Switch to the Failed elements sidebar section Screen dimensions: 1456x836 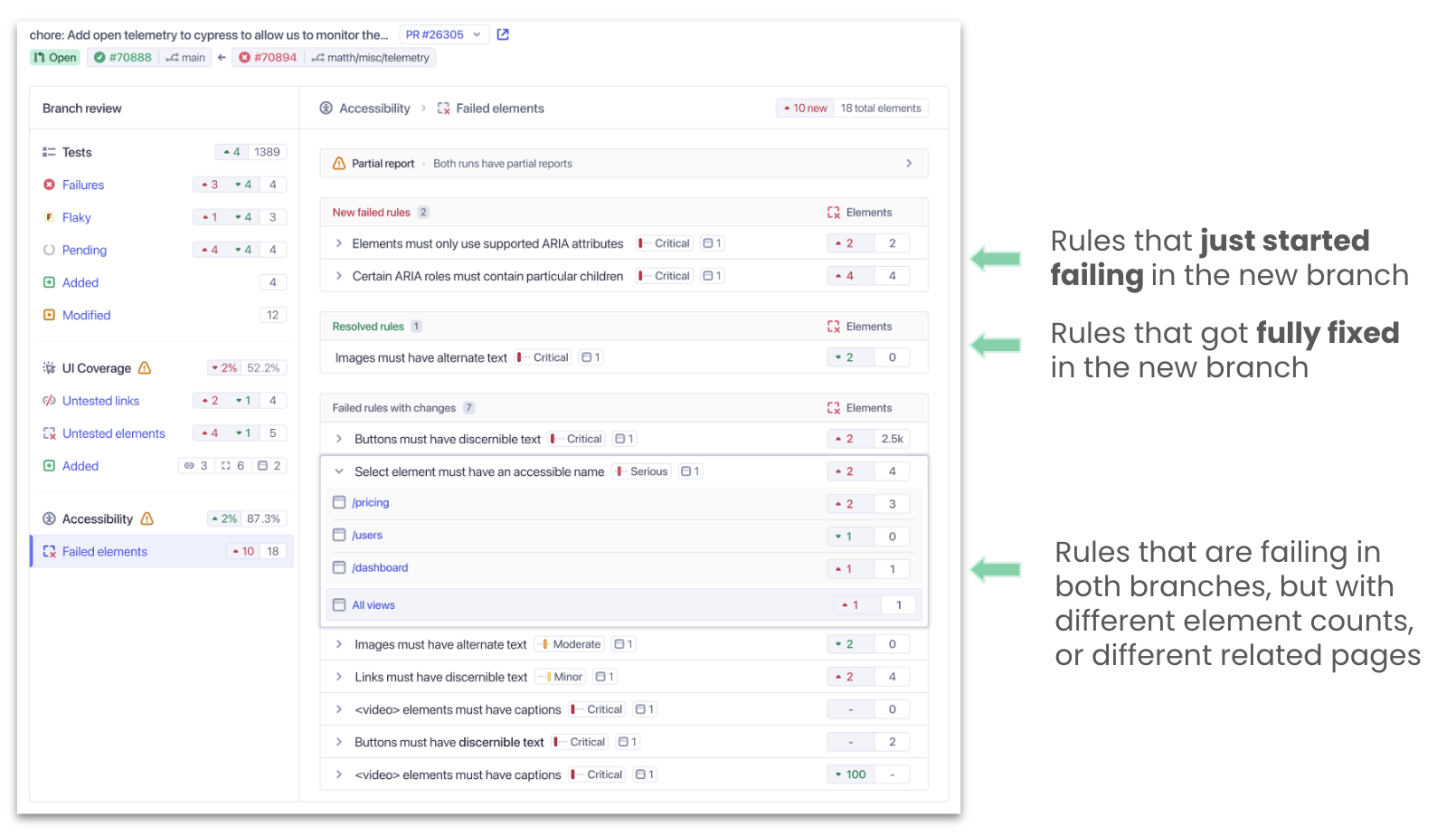coord(104,551)
